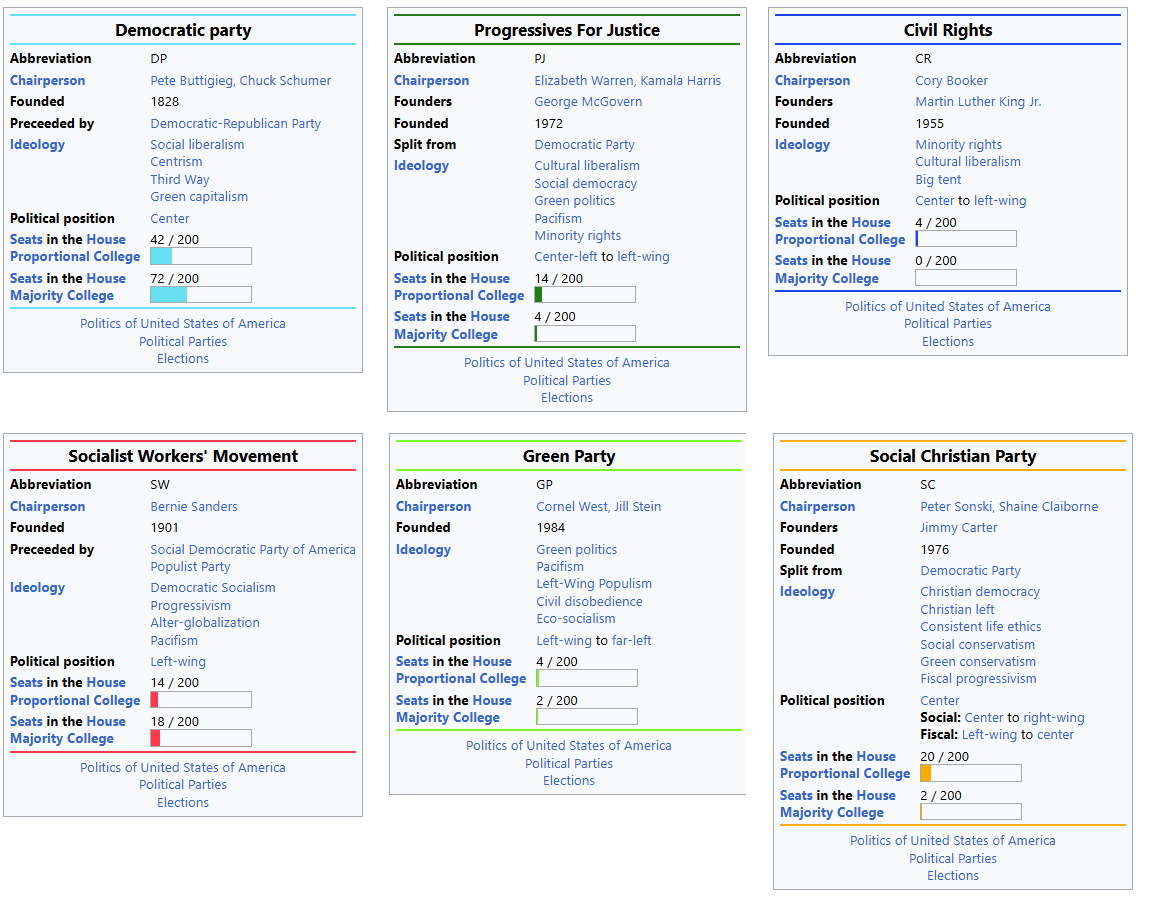Image resolution: width=1150 pixels, height=924 pixels.
Task: Open Split from Democratic Party link in Social Christian Party
Action: coord(970,571)
